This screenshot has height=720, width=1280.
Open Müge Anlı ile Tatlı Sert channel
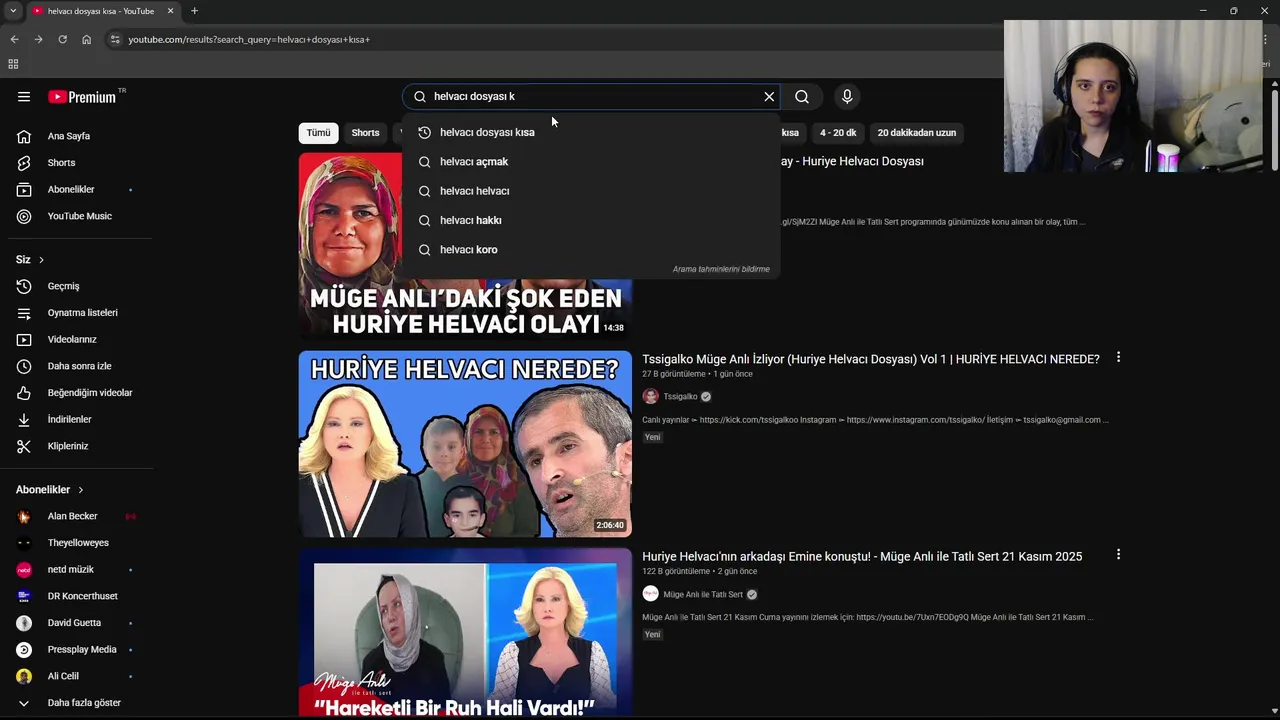tap(703, 595)
